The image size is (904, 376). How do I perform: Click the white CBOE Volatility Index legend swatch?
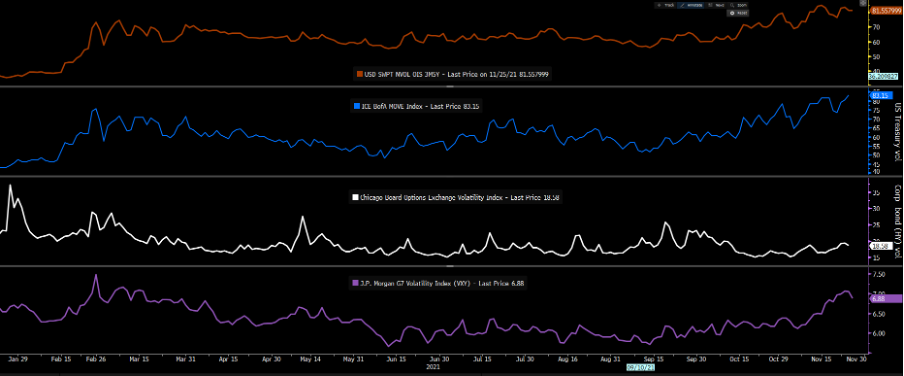355,197
